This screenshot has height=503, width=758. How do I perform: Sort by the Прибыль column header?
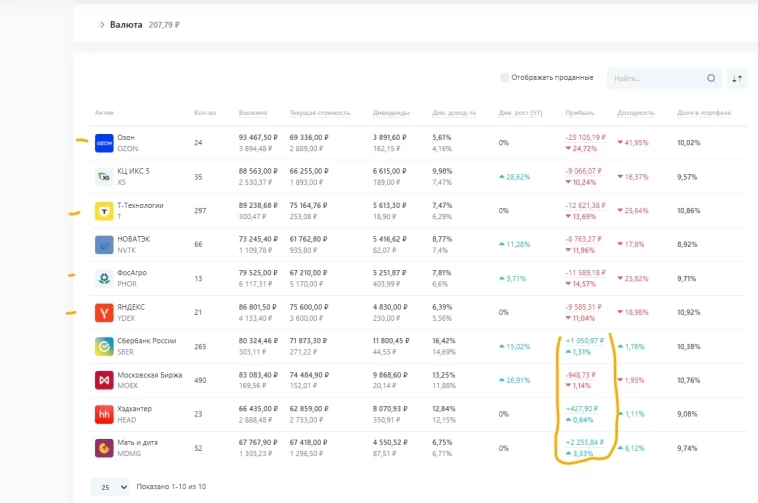[580, 113]
